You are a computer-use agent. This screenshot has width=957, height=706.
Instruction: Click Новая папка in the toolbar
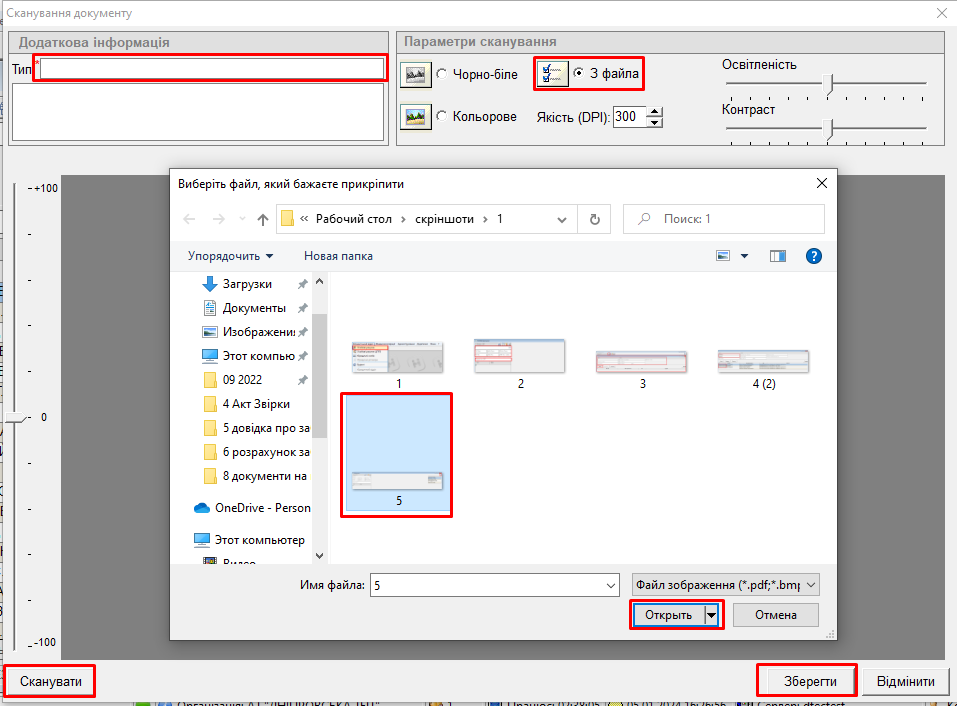tap(338, 256)
